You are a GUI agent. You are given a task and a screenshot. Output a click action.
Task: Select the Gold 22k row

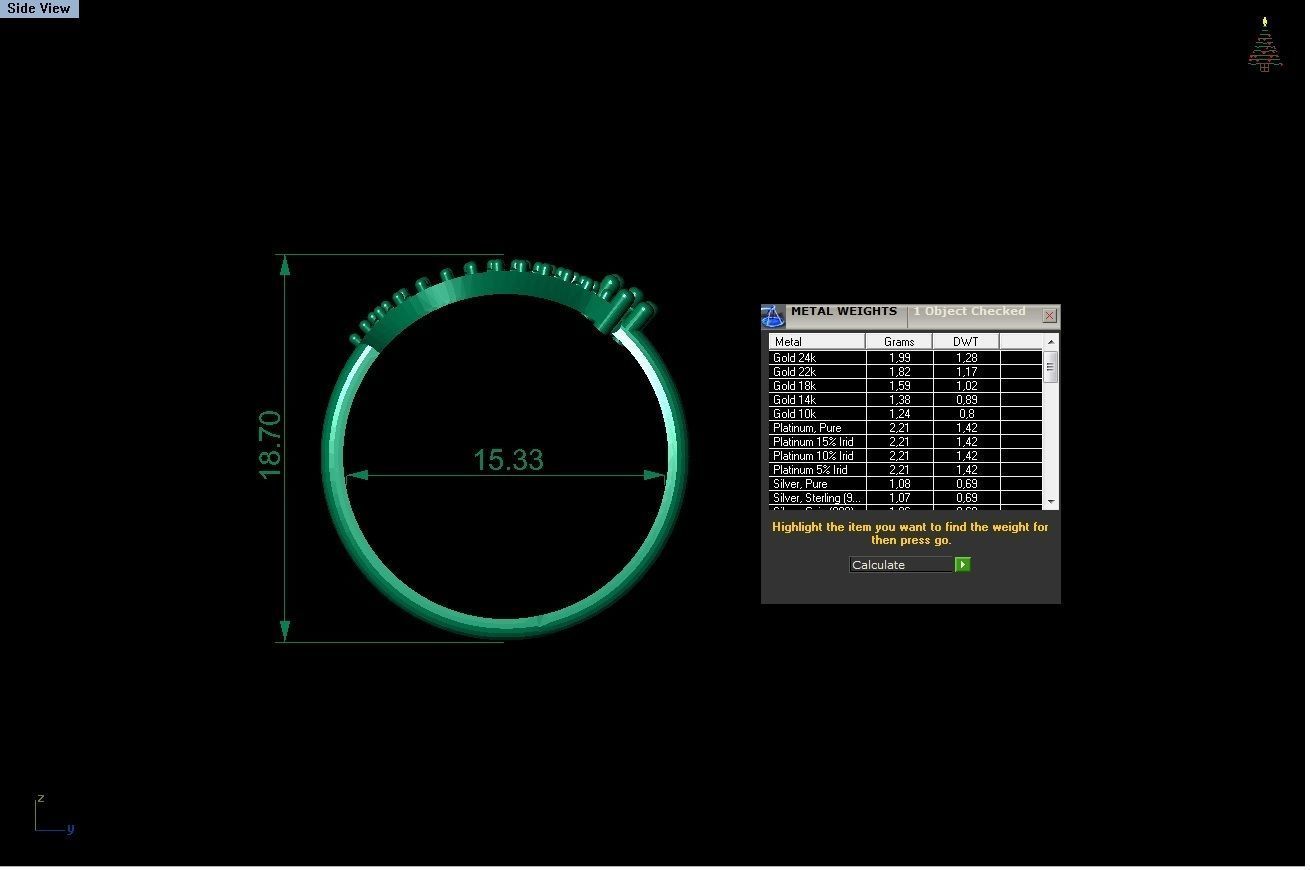click(906, 371)
